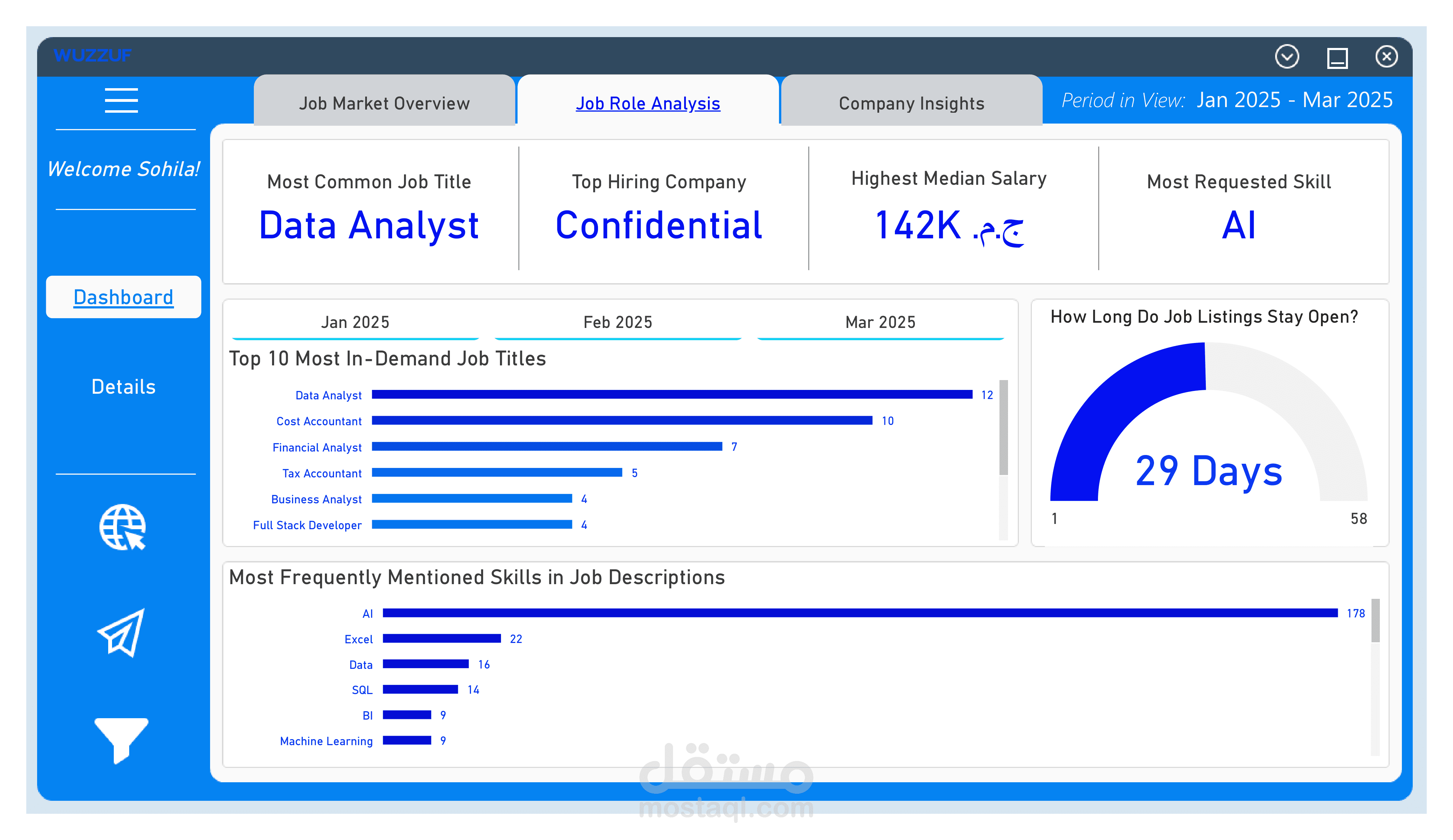Switch to Company Insights tab
The width and height of the screenshot is (1453, 840).
[x=911, y=103]
